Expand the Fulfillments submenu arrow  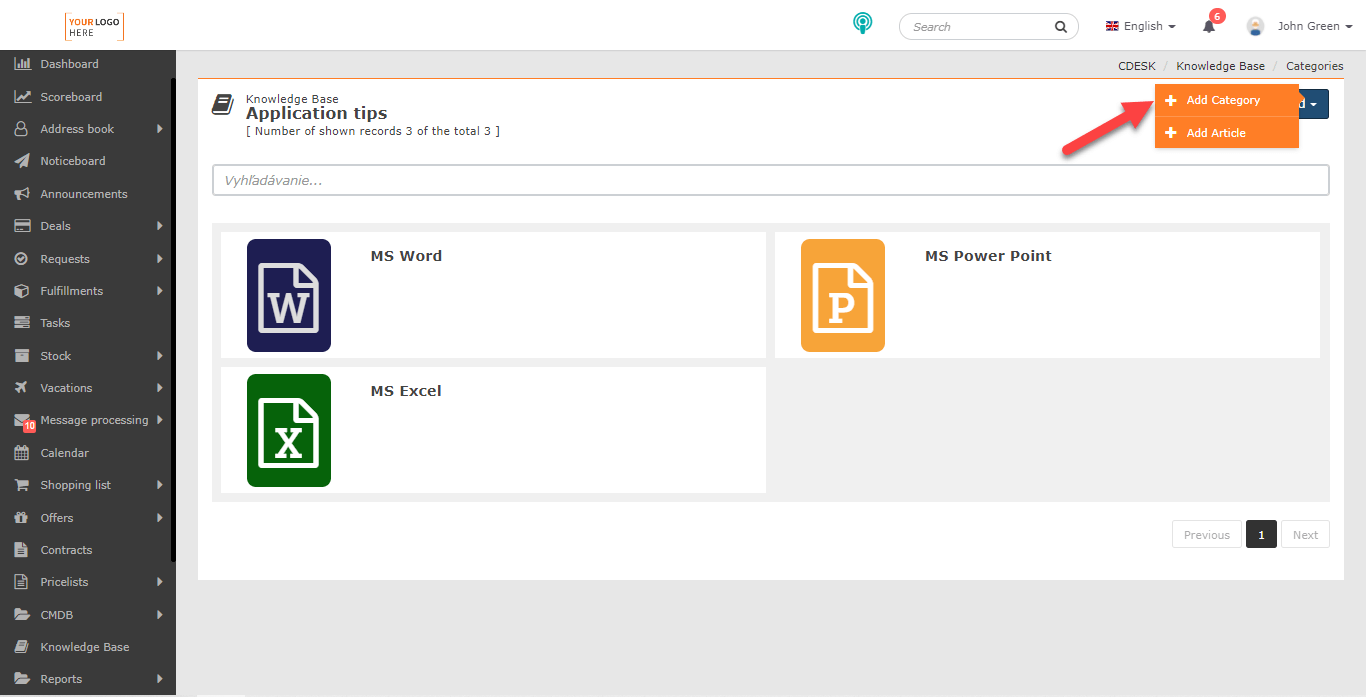click(160, 291)
